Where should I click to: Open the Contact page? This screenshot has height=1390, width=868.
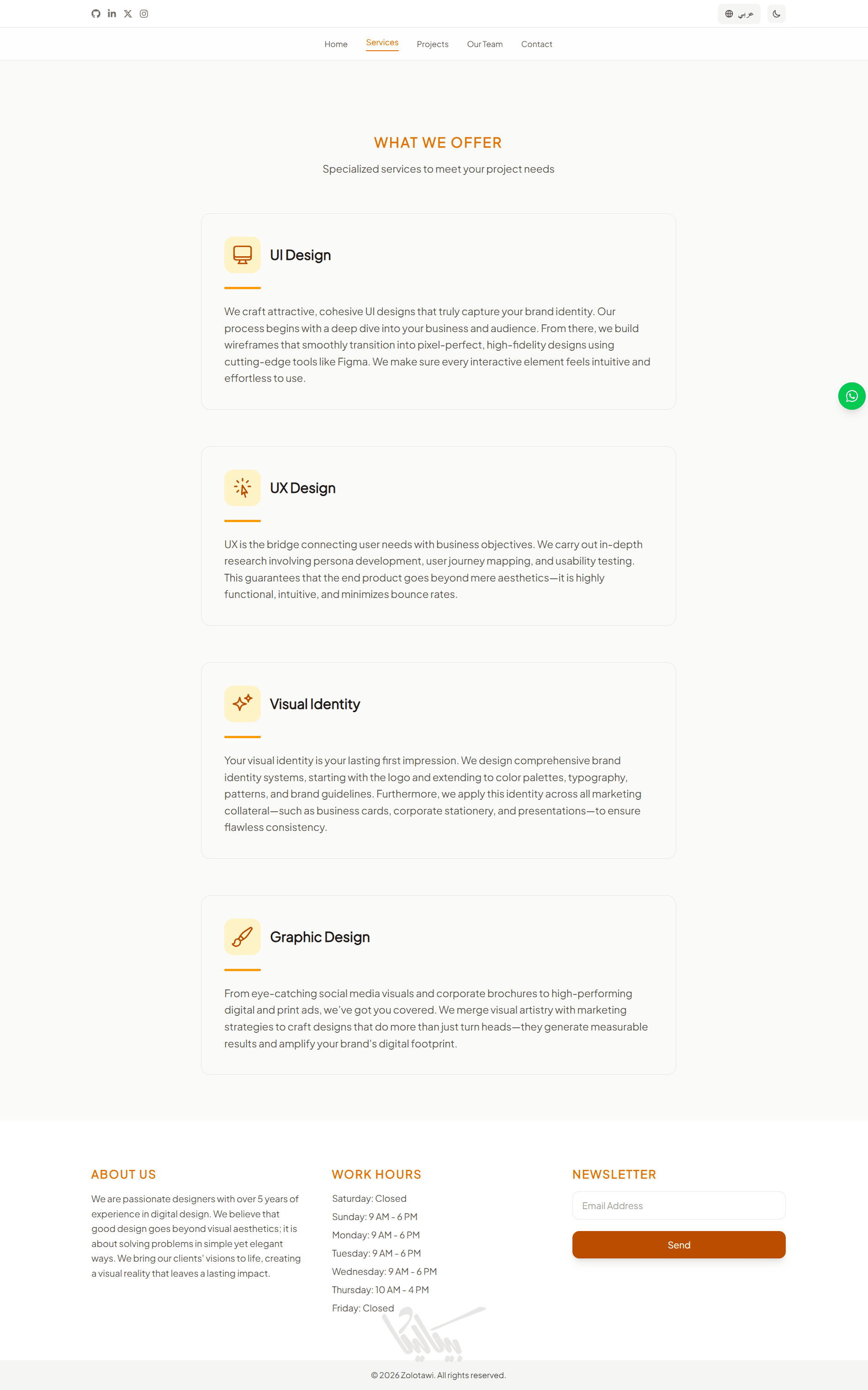click(536, 44)
